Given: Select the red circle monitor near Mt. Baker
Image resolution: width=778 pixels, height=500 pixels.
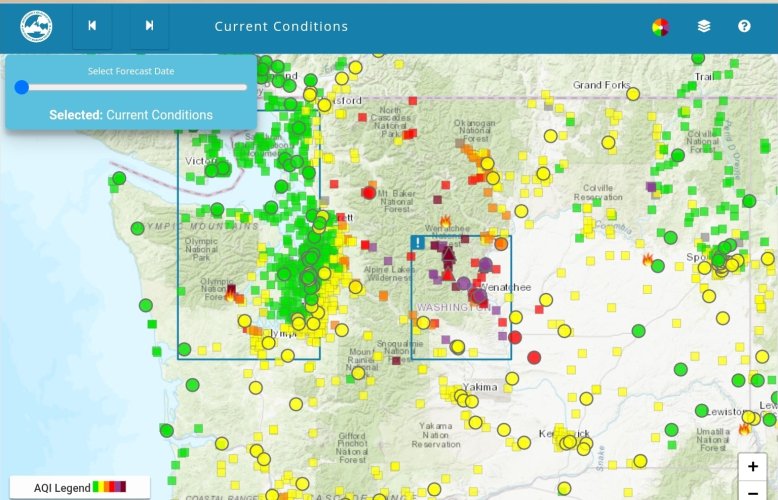Looking at the screenshot, I should point(369,193).
